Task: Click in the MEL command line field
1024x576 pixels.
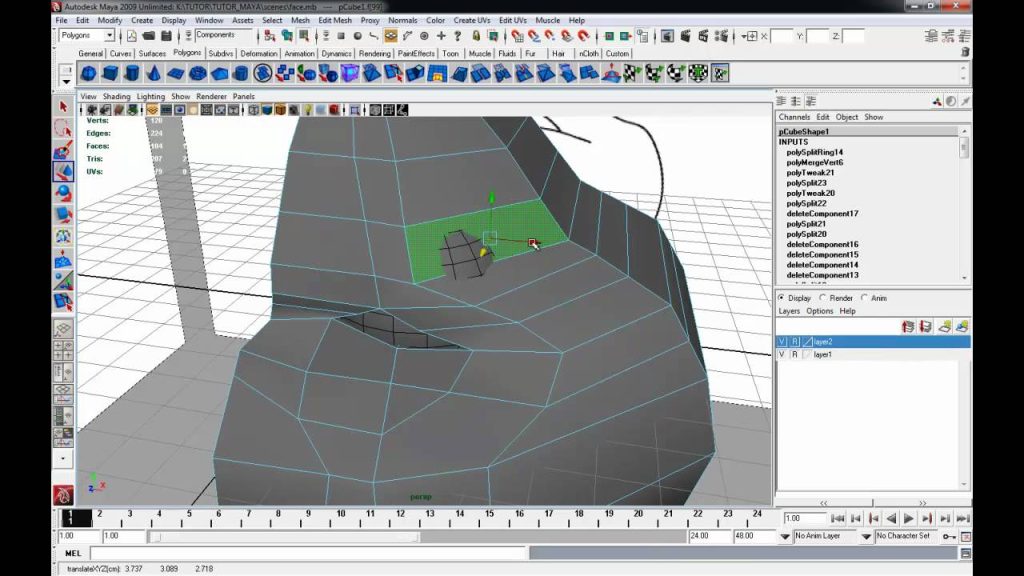Action: point(308,554)
